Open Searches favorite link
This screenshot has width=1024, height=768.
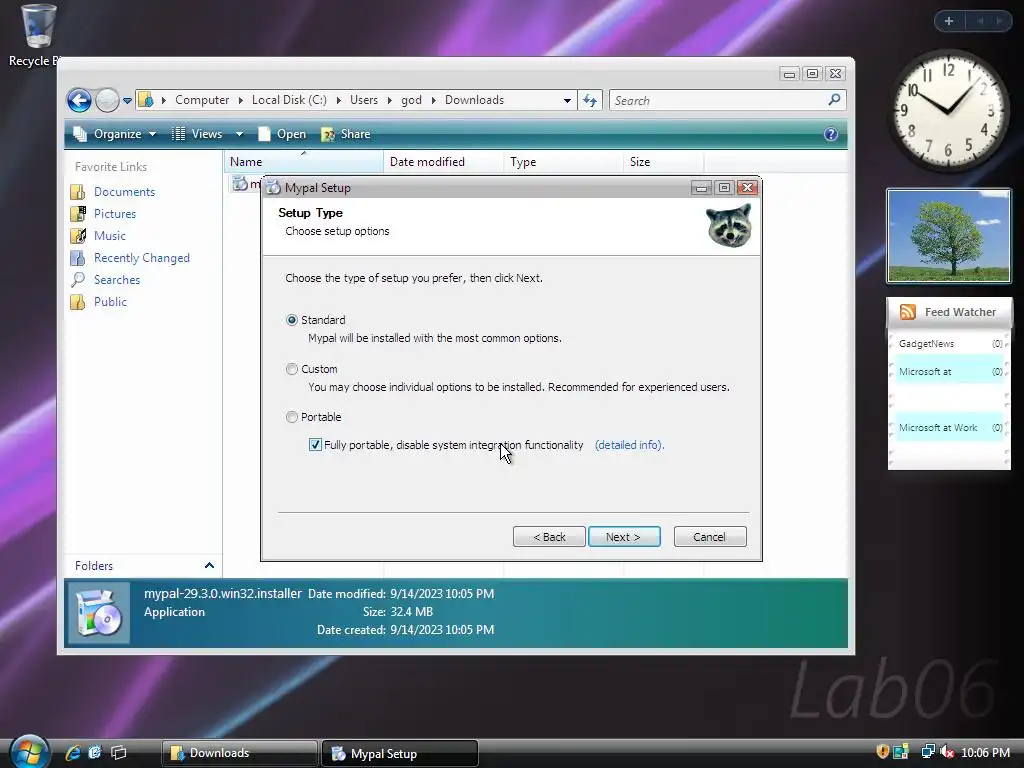point(117,280)
